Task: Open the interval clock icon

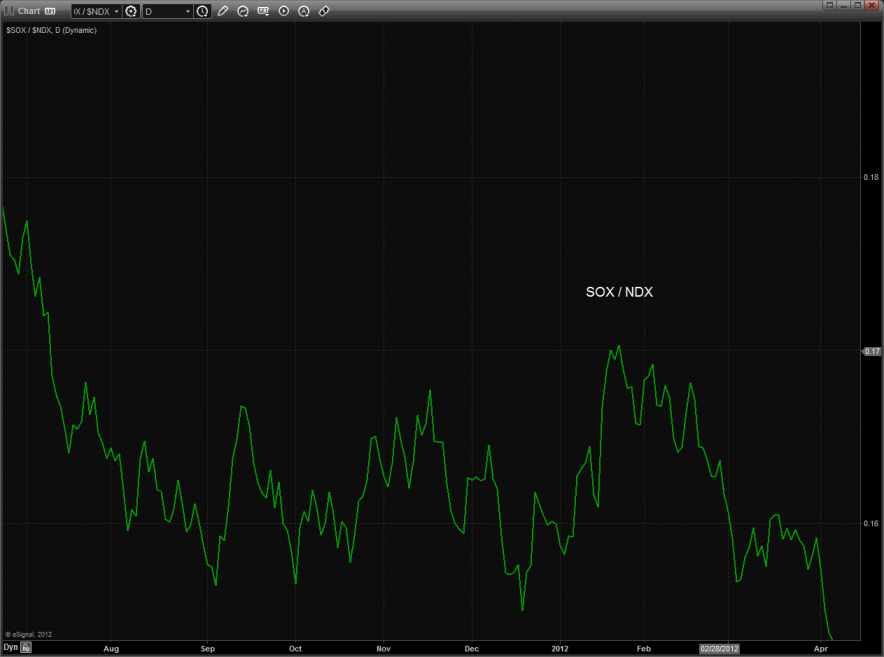Action: tap(203, 11)
